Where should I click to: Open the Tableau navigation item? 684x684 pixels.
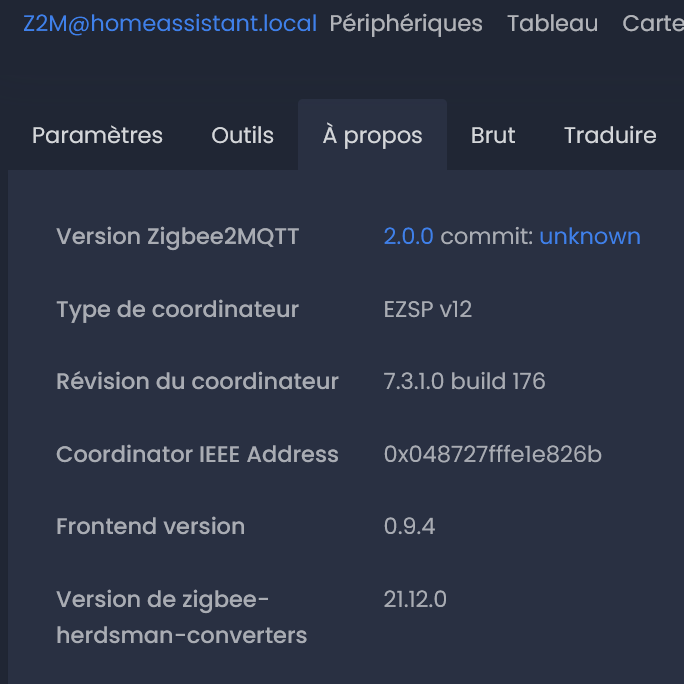(552, 23)
